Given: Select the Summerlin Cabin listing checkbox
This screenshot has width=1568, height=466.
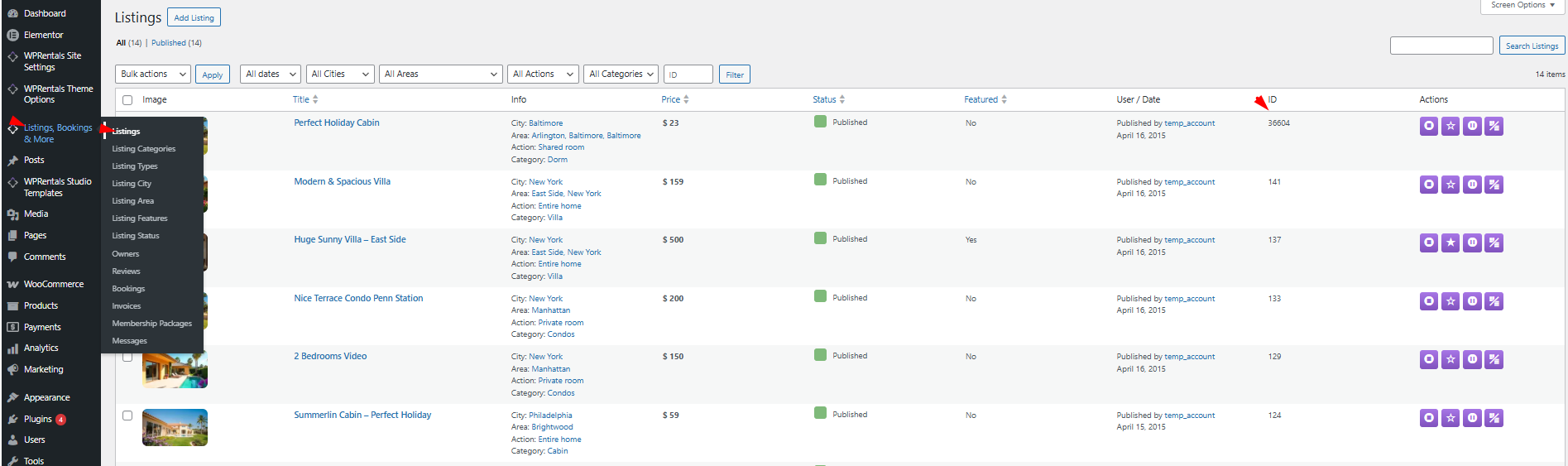Looking at the screenshot, I should [127, 416].
